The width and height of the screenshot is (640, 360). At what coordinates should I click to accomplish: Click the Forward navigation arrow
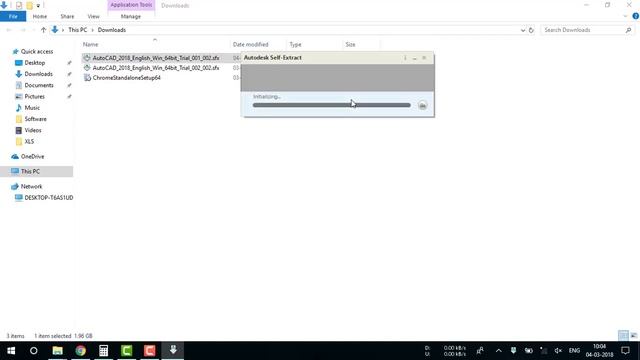pyautogui.click(x=23, y=30)
